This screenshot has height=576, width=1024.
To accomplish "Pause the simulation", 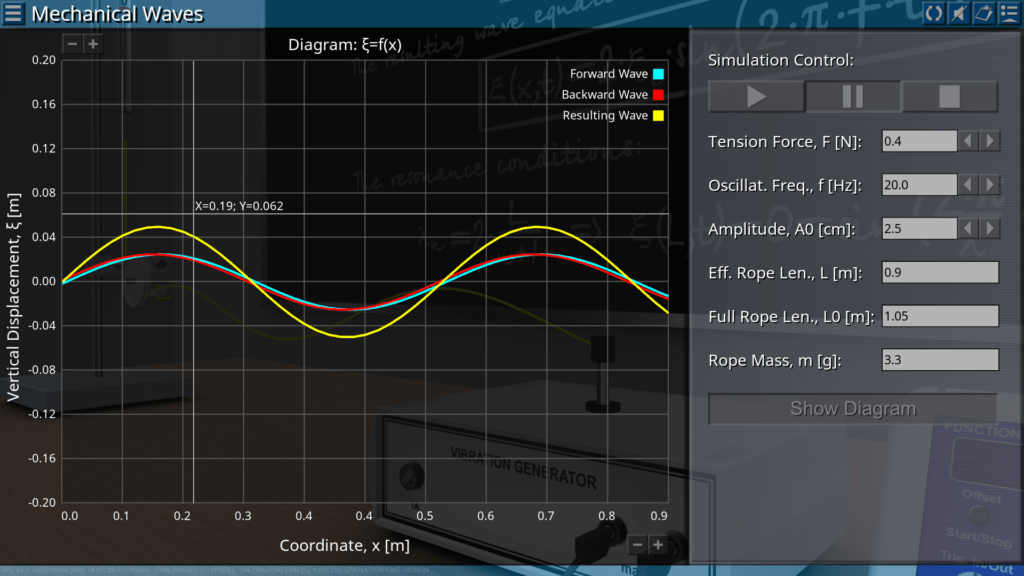I will point(853,97).
